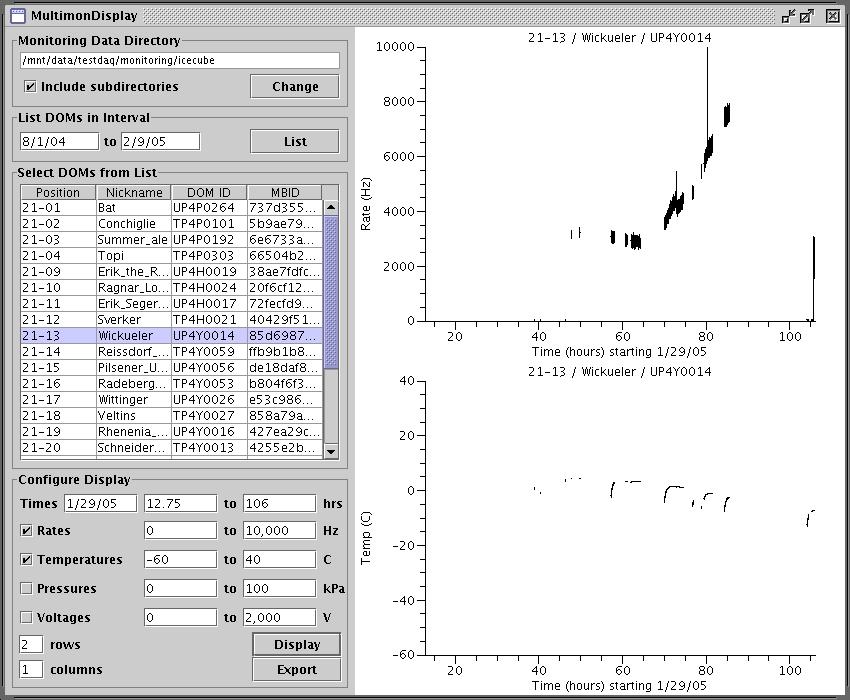Disable the Rates checkbox
The height and width of the screenshot is (700, 850).
pos(27,531)
